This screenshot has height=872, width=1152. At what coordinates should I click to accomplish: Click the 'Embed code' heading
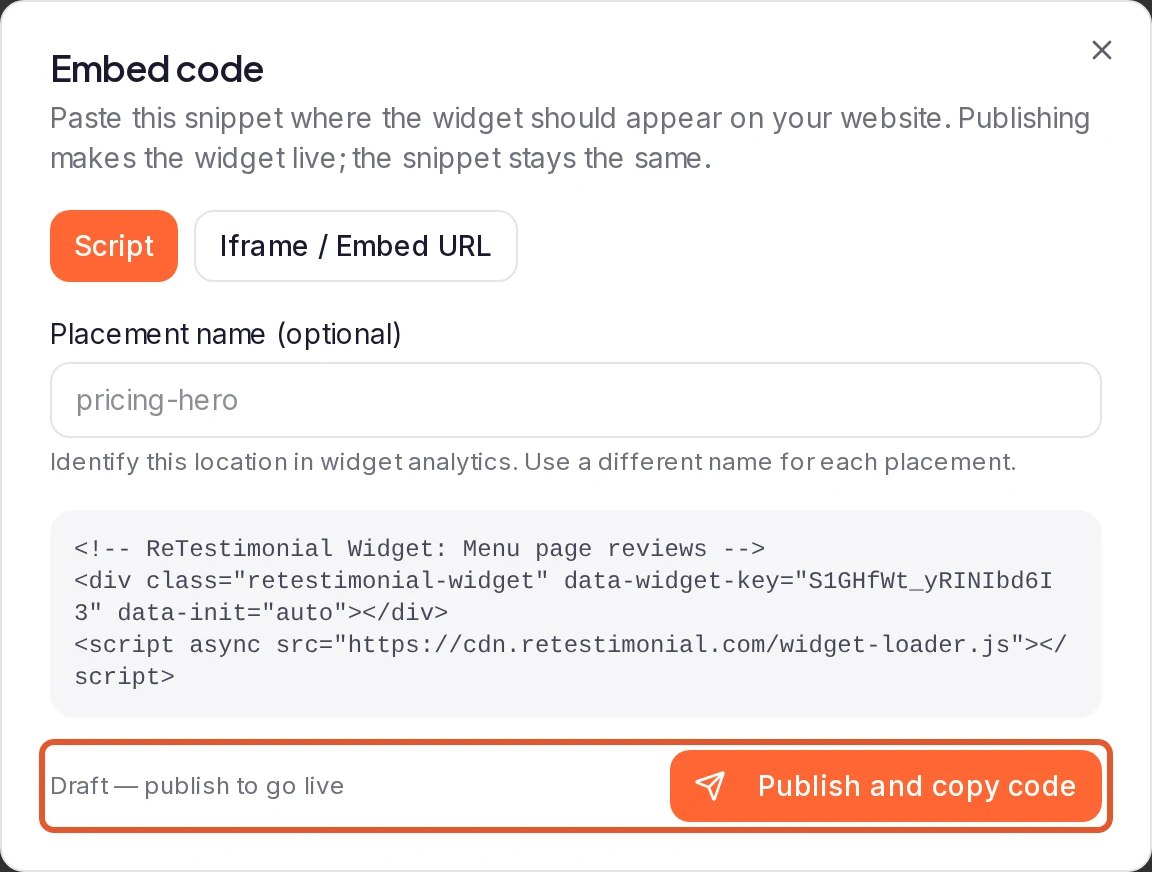point(156,69)
